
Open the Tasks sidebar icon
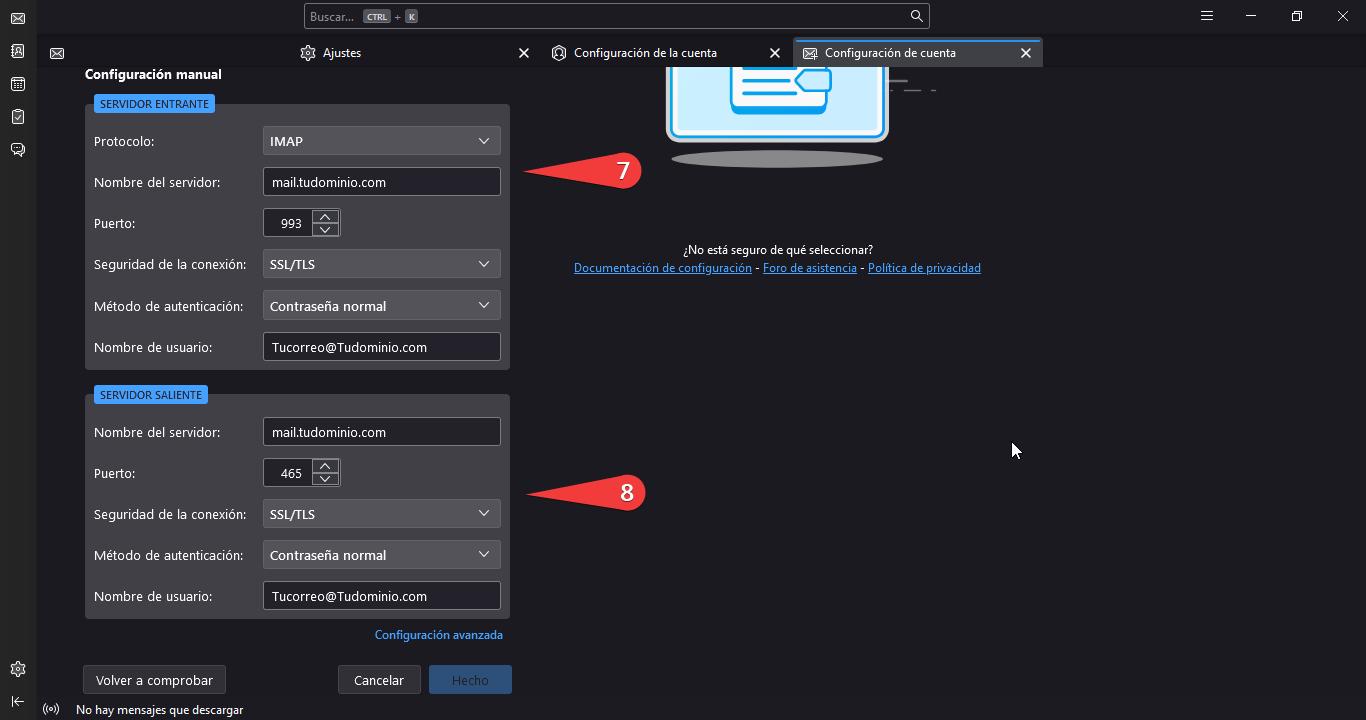point(17,117)
